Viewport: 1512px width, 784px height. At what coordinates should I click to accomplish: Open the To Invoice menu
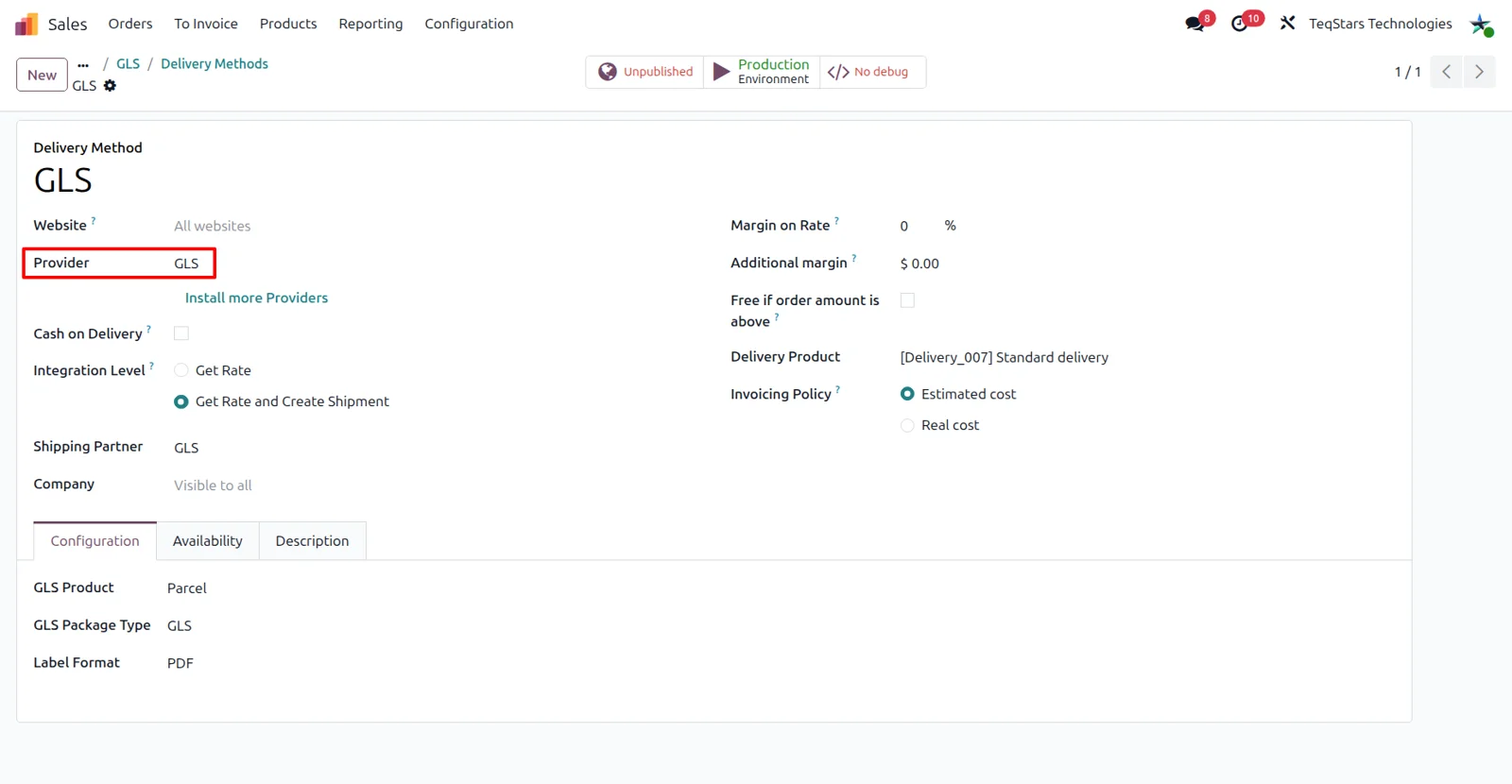pyautogui.click(x=206, y=24)
